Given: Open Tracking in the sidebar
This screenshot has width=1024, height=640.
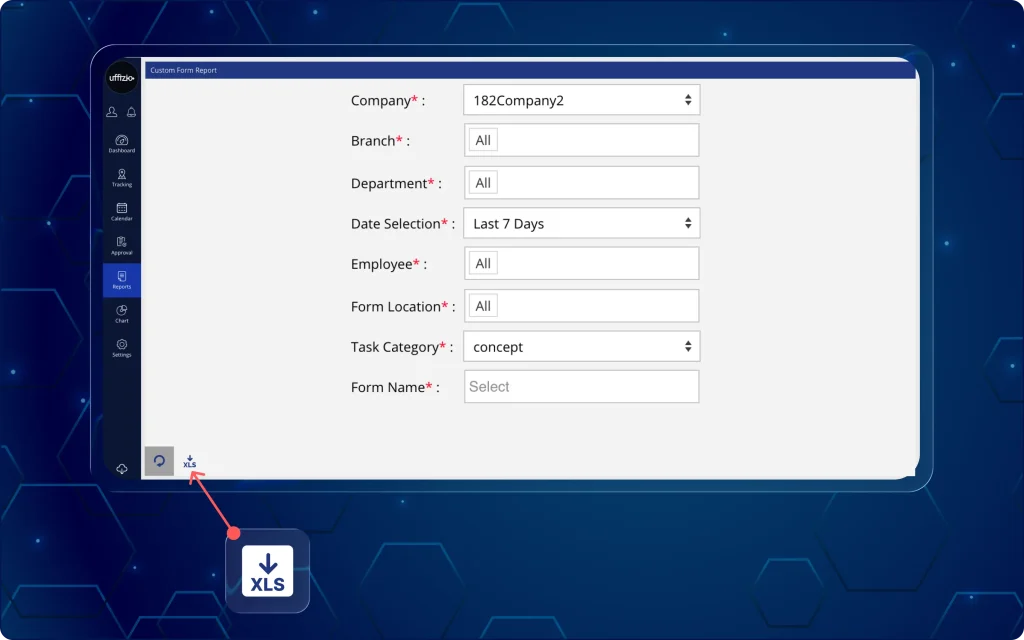Looking at the screenshot, I should click(x=121, y=178).
